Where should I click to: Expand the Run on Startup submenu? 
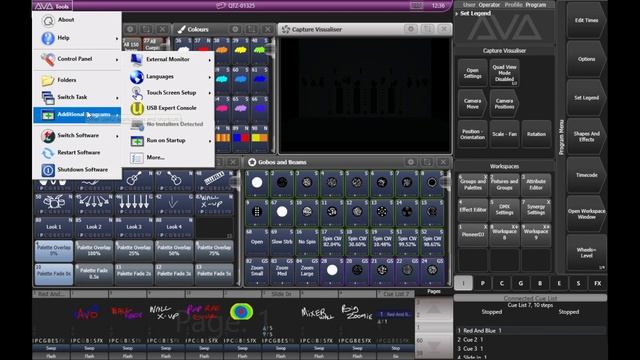click(x=168, y=140)
